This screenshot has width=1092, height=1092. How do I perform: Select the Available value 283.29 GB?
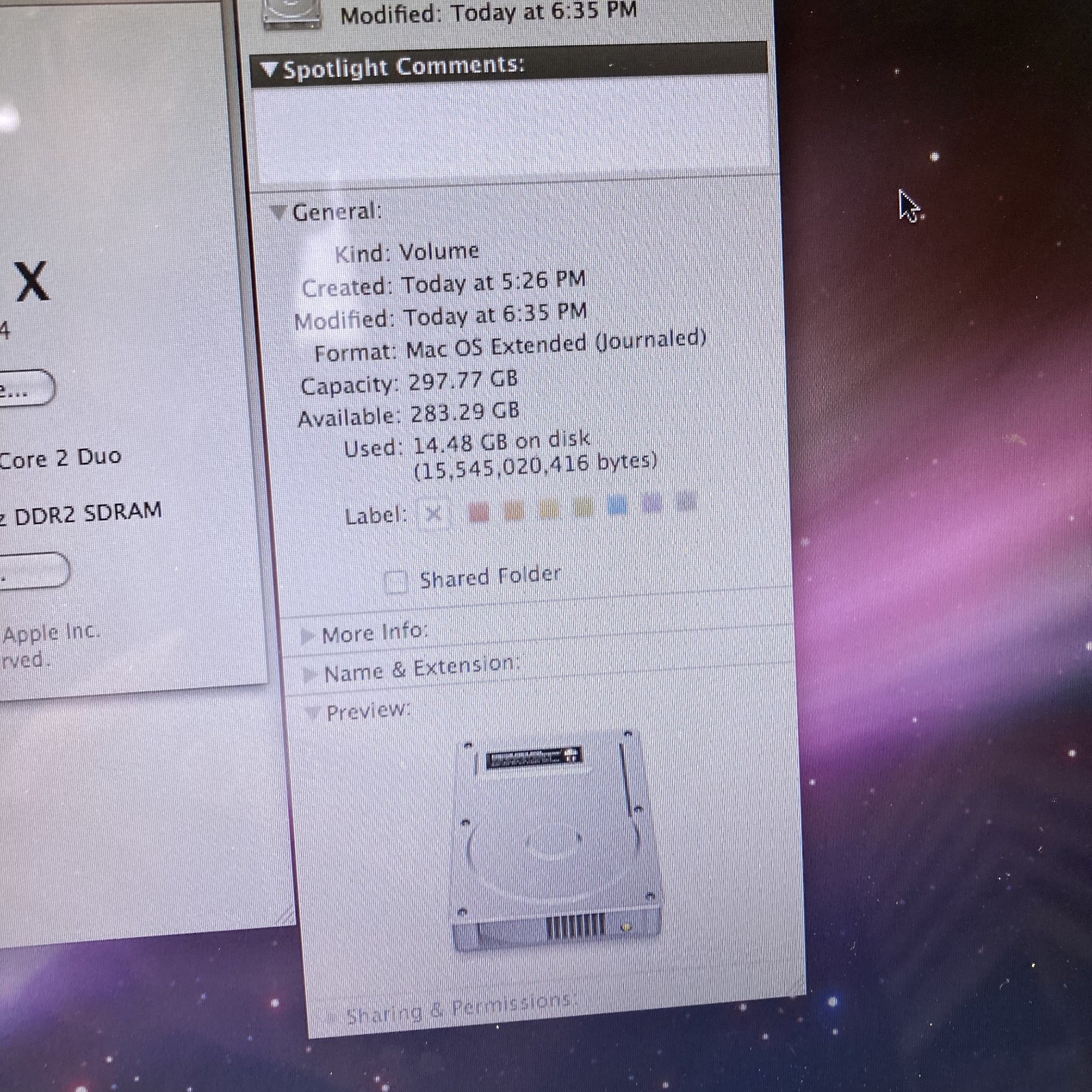tap(465, 412)
